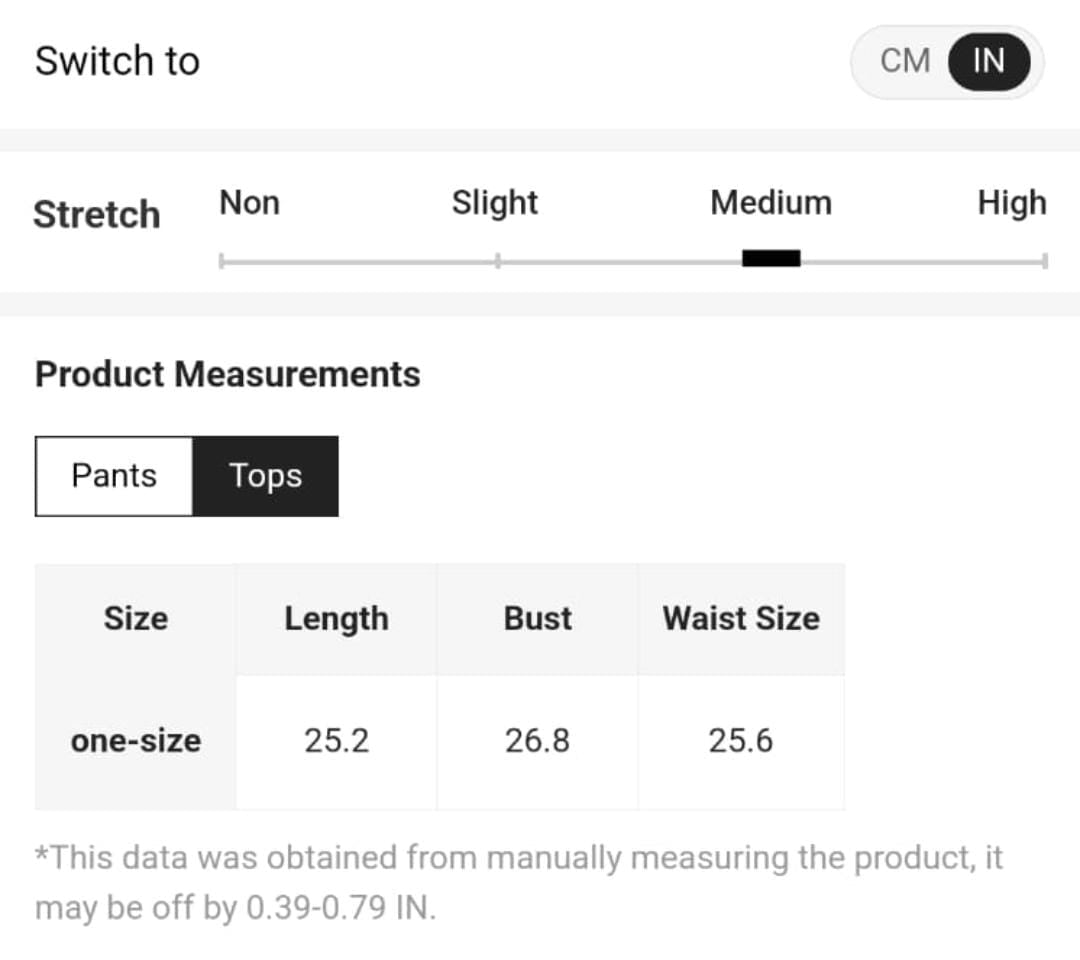Open the Pants measurements tab
This screenshot has height=960, width=1080.
[114, 476]
